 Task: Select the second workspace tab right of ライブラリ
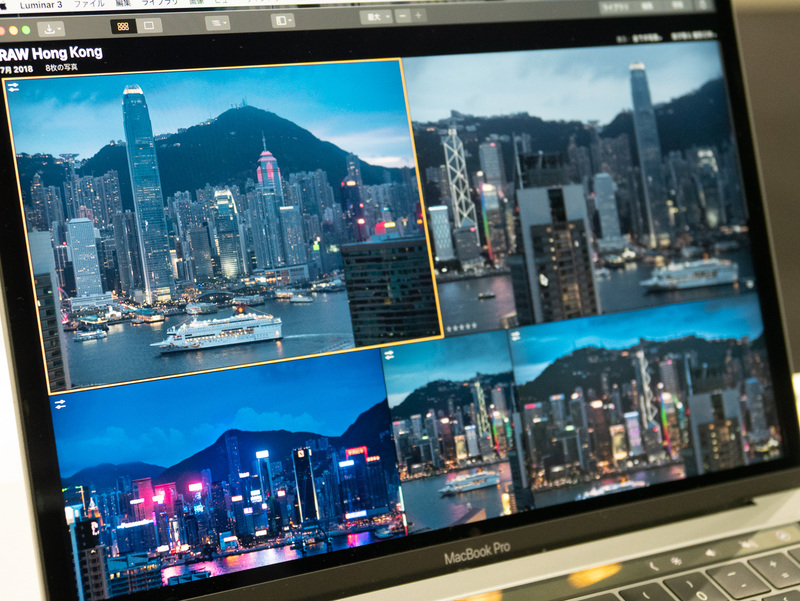click(647, 7)
